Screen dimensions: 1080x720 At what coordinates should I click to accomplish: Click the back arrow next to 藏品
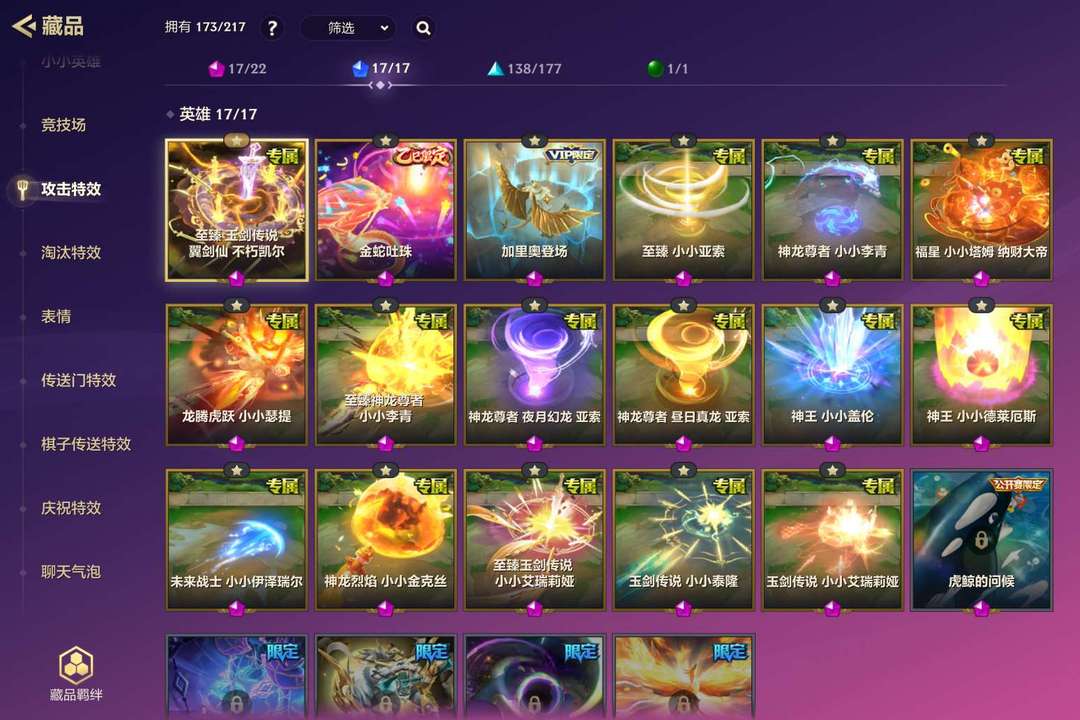point(24,26)
